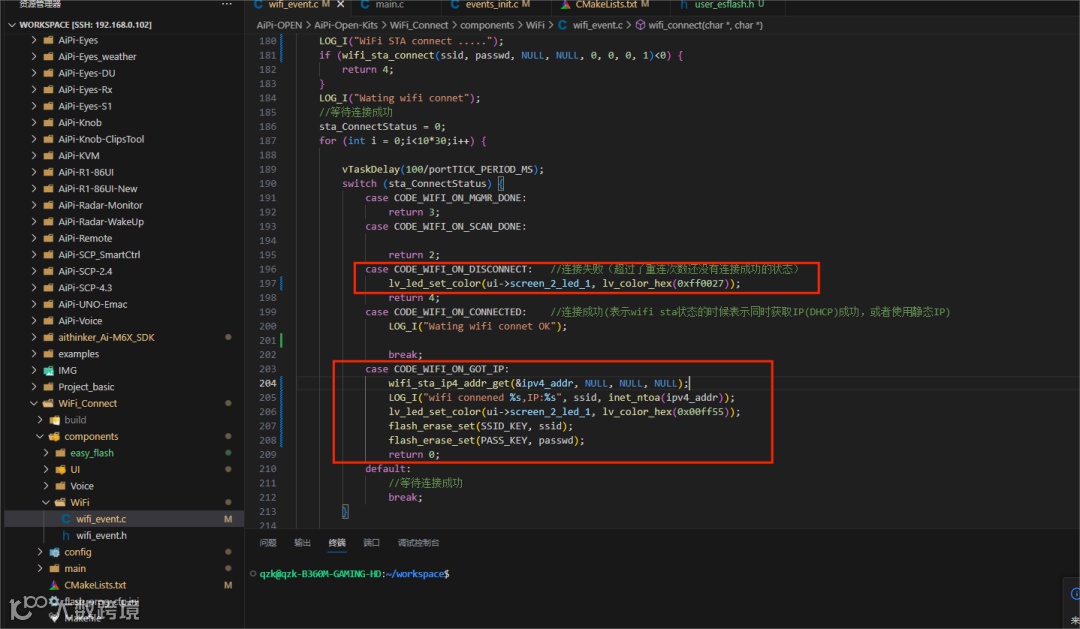Click the C file icon of wifi_event.c

(66, 519)
